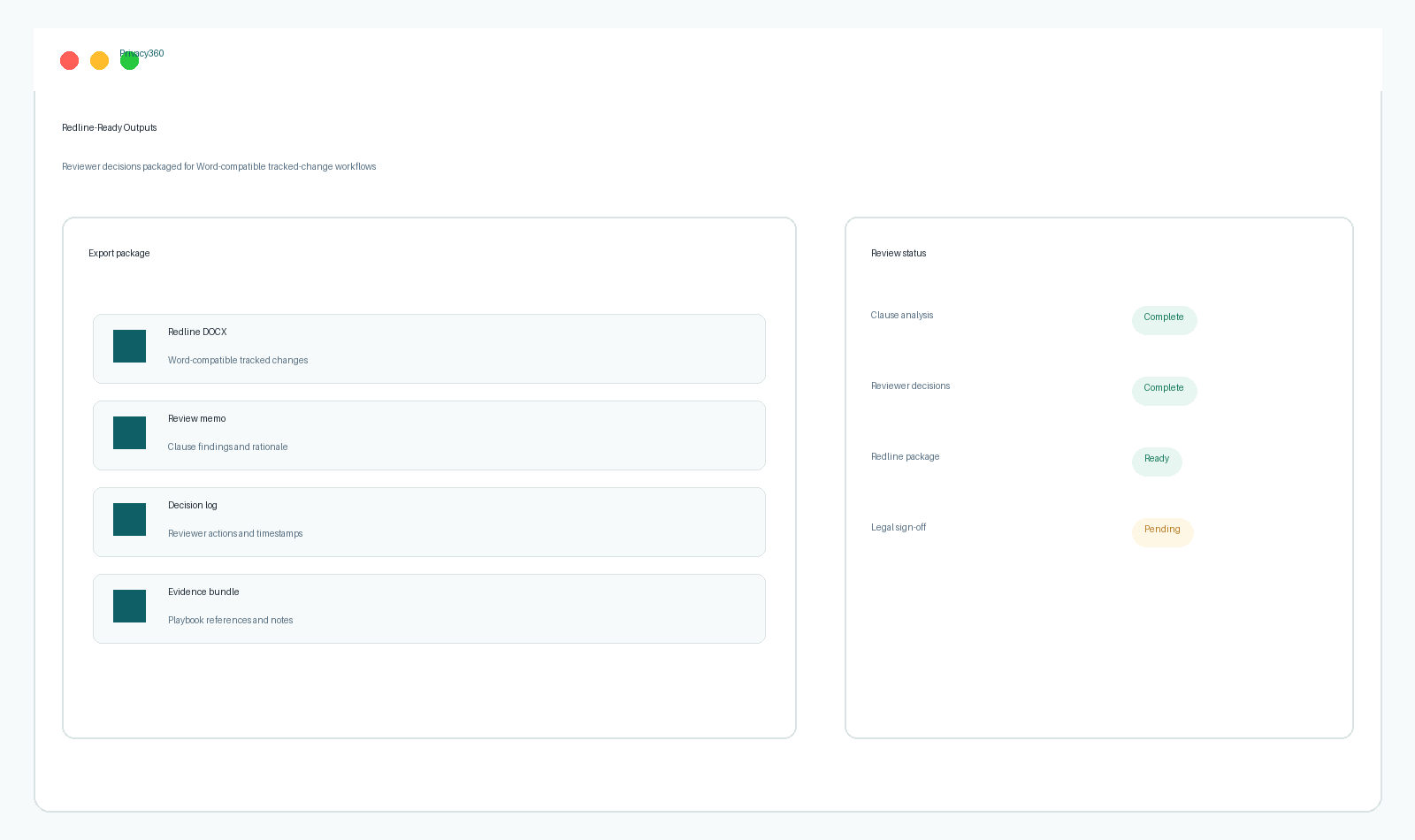
Task: Click the reviewer decisions packaged subtitle text
Action: 219,167
